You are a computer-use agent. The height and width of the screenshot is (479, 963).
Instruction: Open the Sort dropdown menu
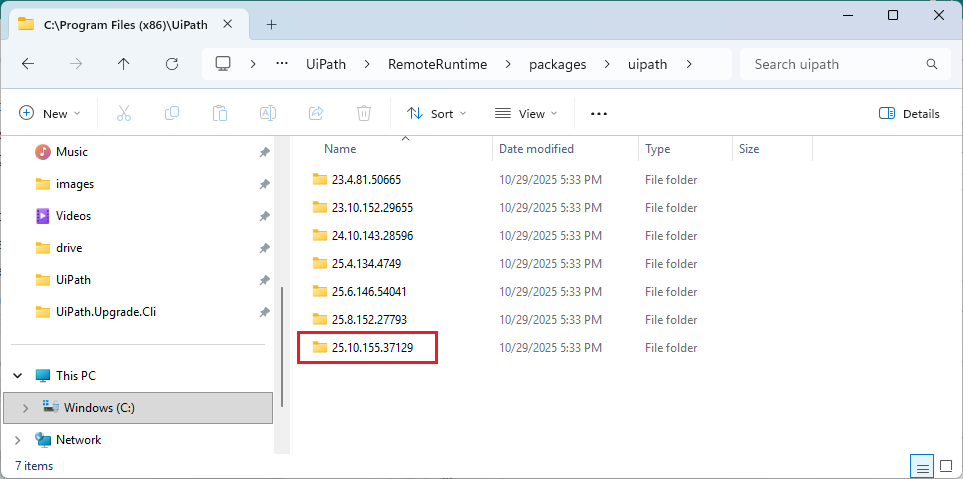tap(437, 114)
